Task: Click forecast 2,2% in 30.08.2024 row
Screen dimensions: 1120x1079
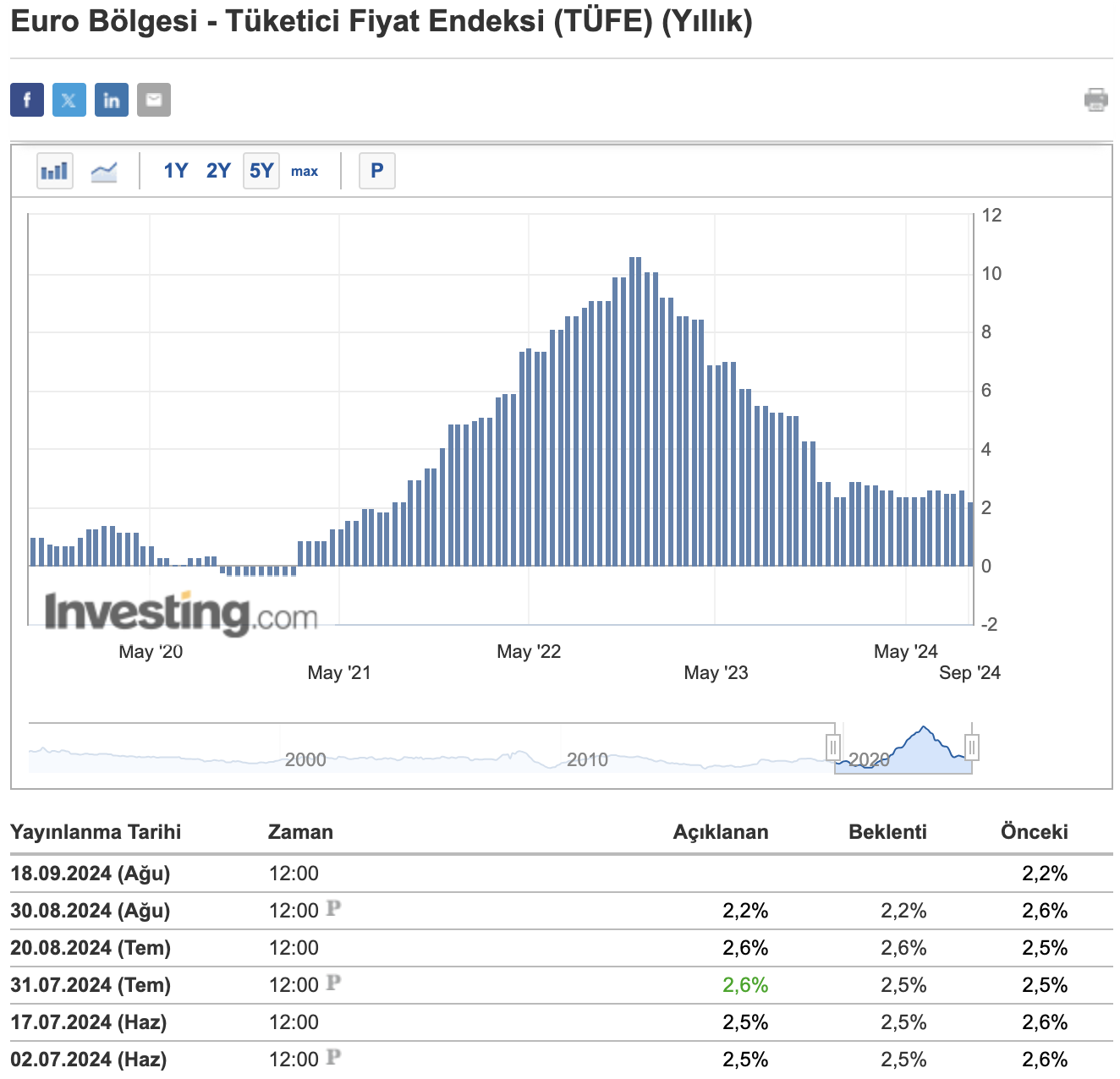Action: [x=903, y=911]
